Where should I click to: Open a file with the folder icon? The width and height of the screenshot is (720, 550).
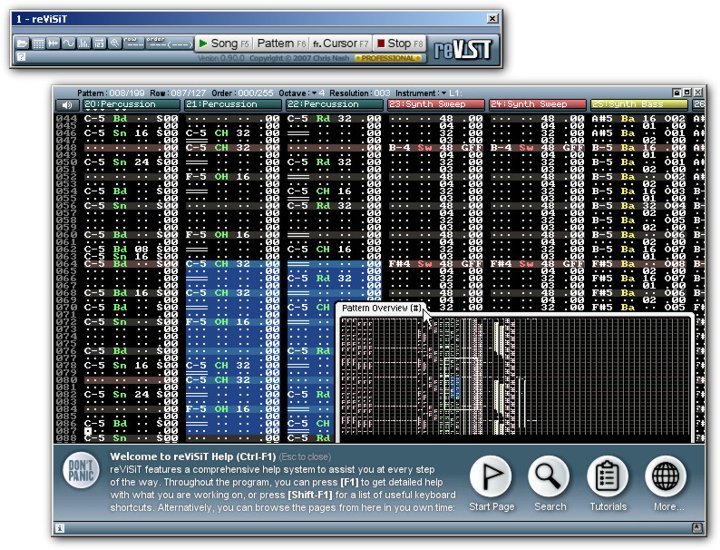click(22, 44)
